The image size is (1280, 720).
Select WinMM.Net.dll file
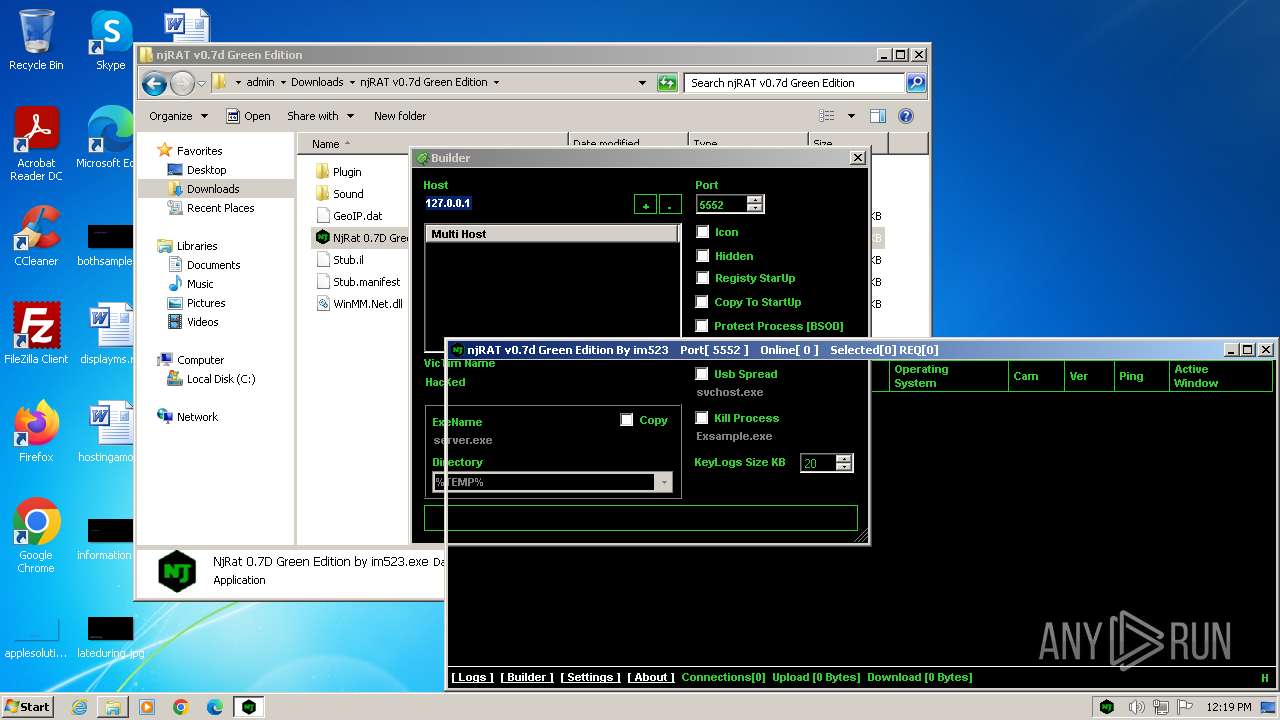coord(359,304)
